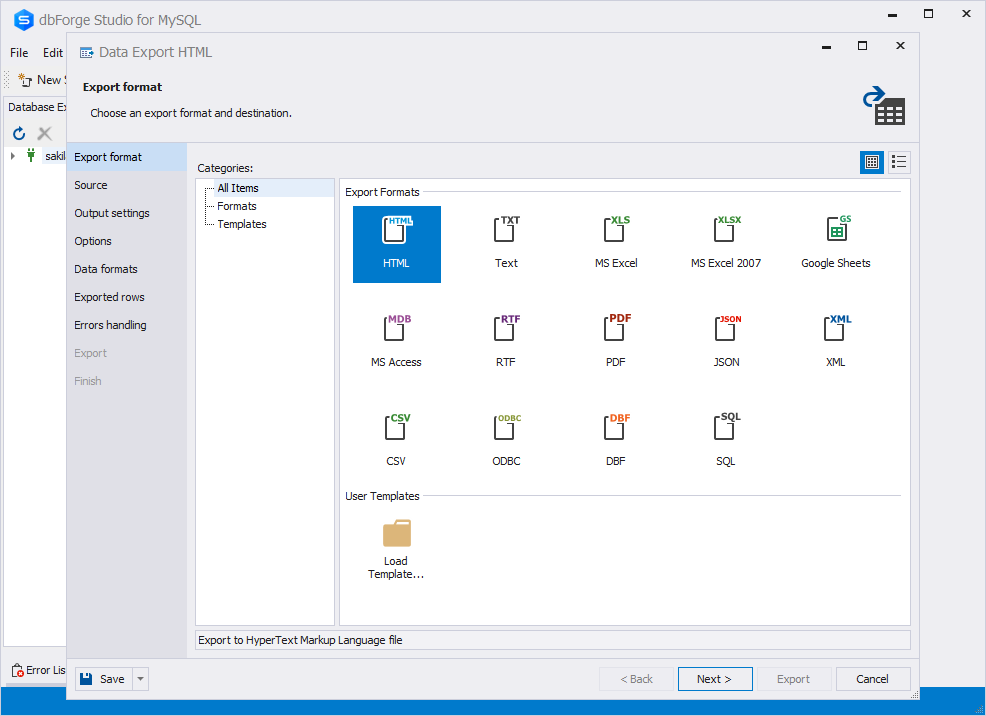The image size is (986, 716).
Task: Click the Save button
Action: [104, 679]
